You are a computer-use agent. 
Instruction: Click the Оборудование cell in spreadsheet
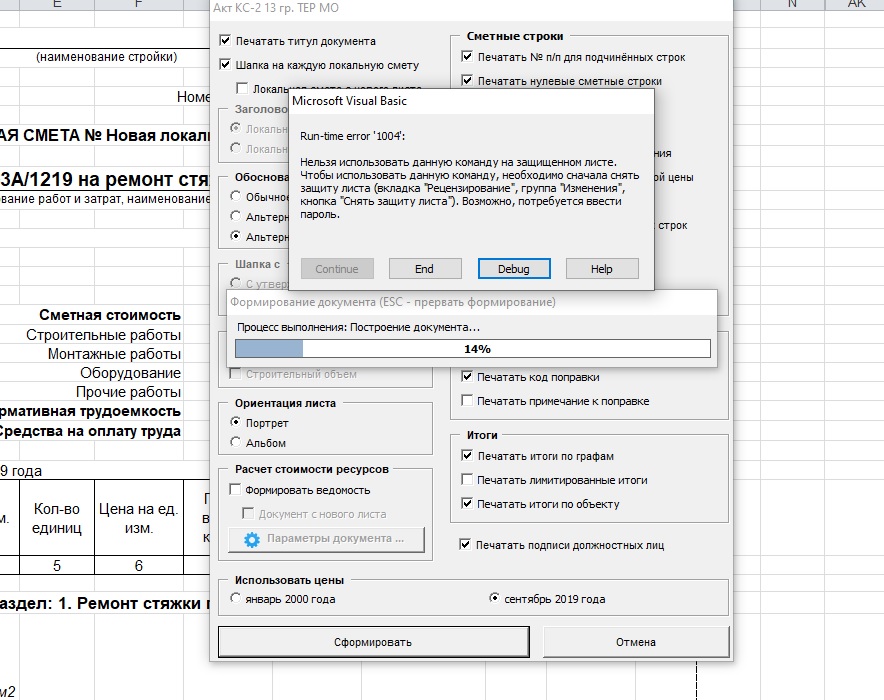coord(130,373)
